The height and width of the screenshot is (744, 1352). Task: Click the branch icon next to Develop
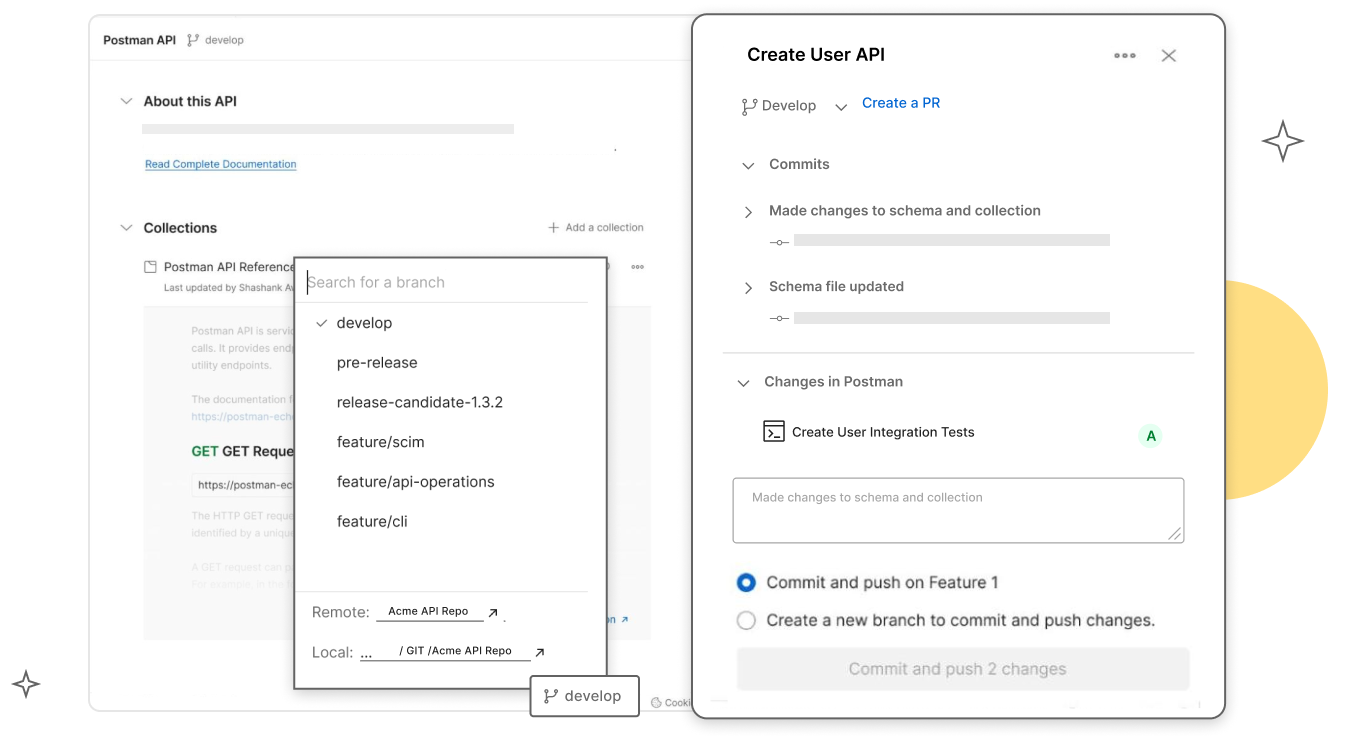(x=749, y=106)
